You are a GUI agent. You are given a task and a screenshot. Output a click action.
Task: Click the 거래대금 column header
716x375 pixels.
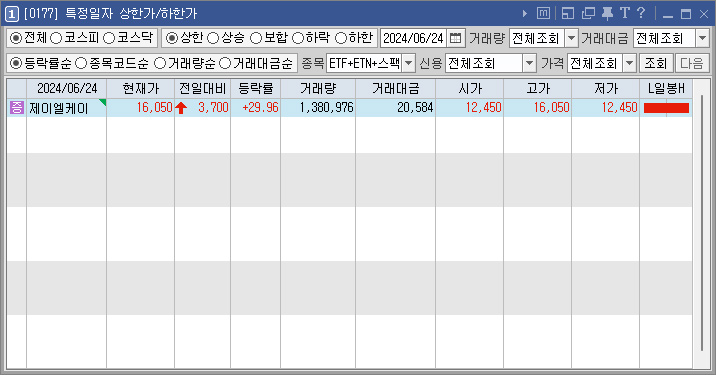[x=395, y=89]
